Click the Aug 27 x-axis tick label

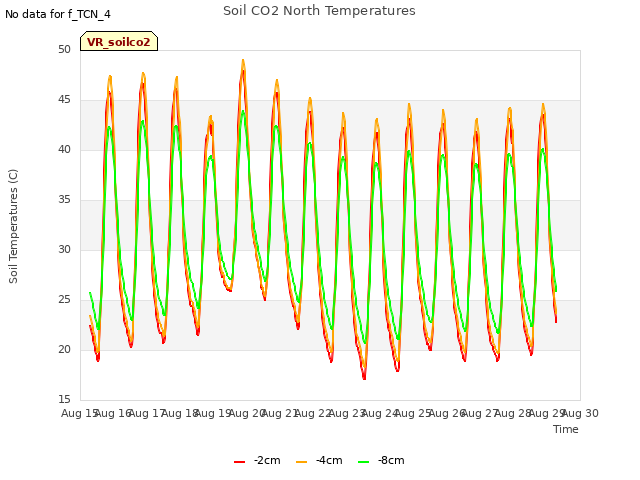click(x=480, y=413)
